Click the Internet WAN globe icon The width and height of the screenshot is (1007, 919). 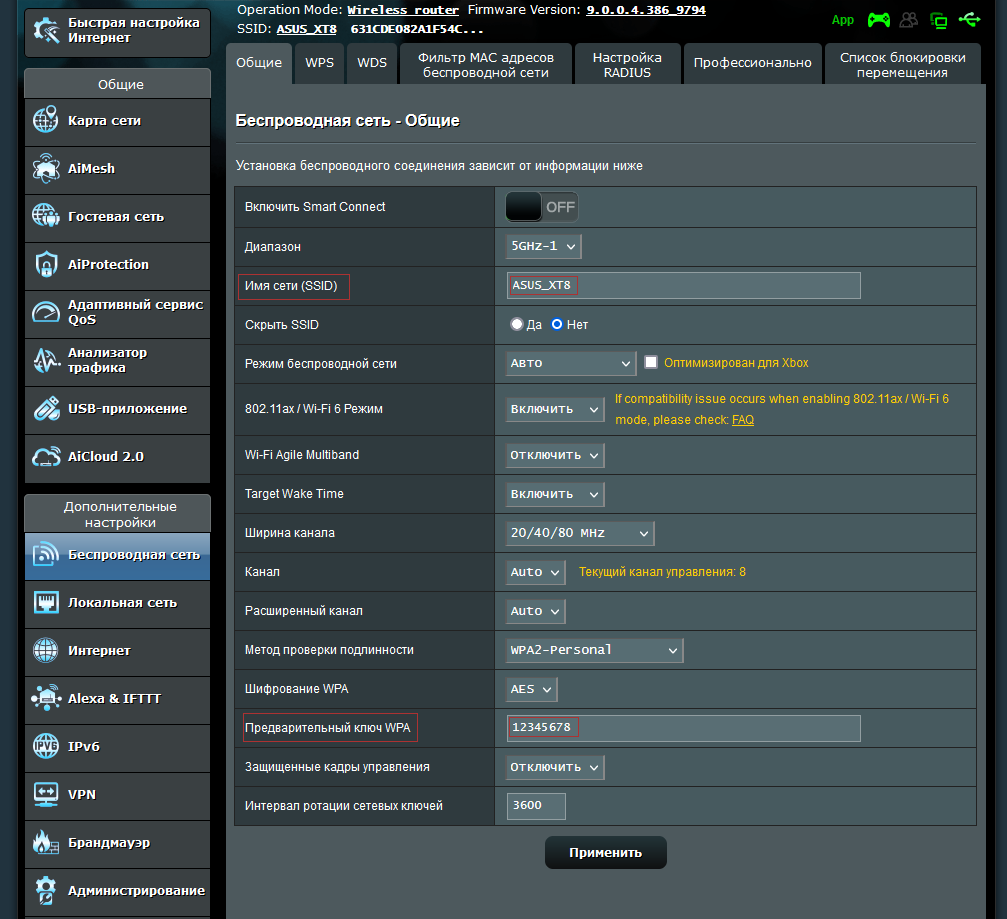(46, 651)
